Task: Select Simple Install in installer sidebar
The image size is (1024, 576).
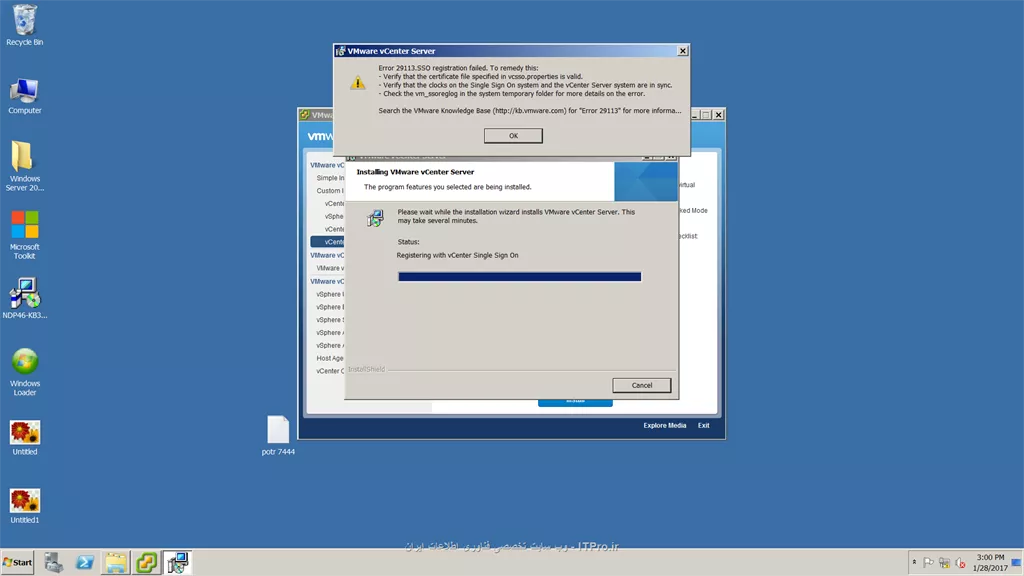Action: pyautogui.click(x=330, y=178)
